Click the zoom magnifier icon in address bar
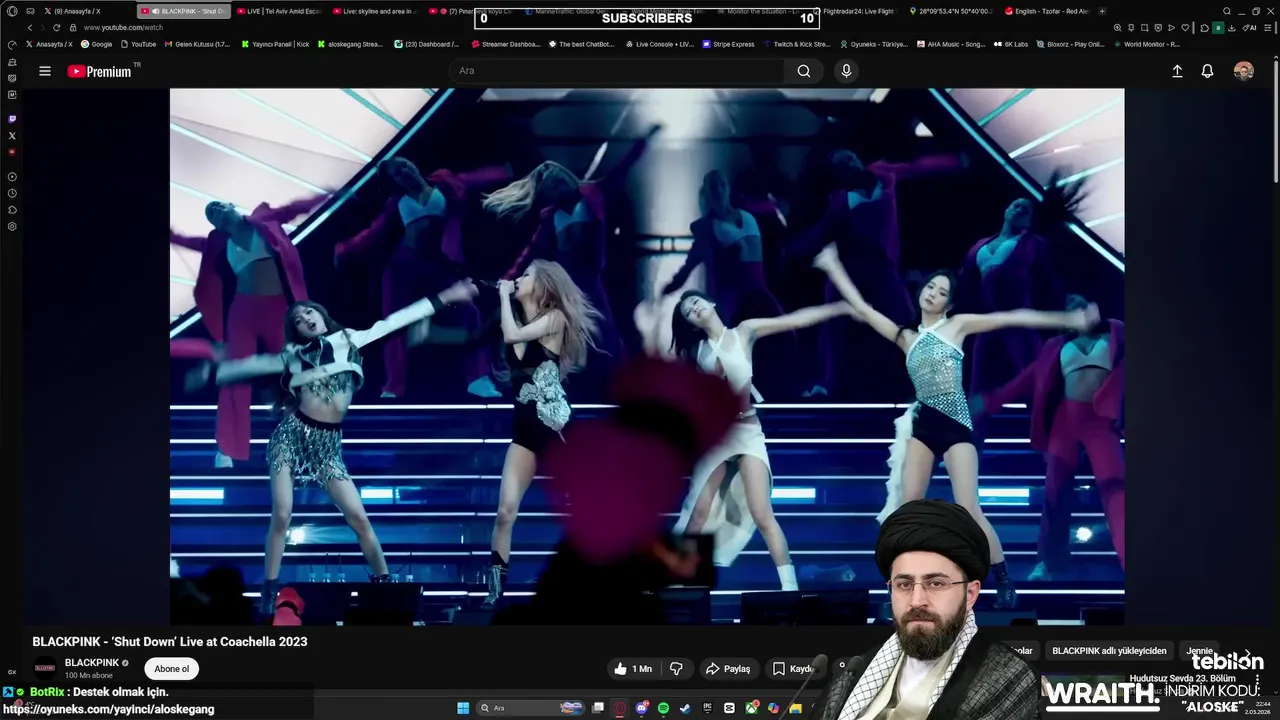This screenshot has width=1280, height=720. pos(1118,27)
